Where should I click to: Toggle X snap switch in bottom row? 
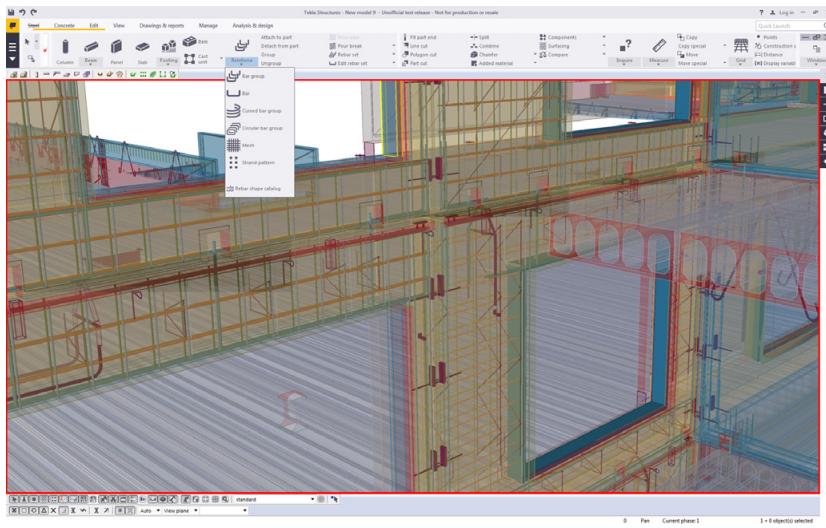(14, 510)
